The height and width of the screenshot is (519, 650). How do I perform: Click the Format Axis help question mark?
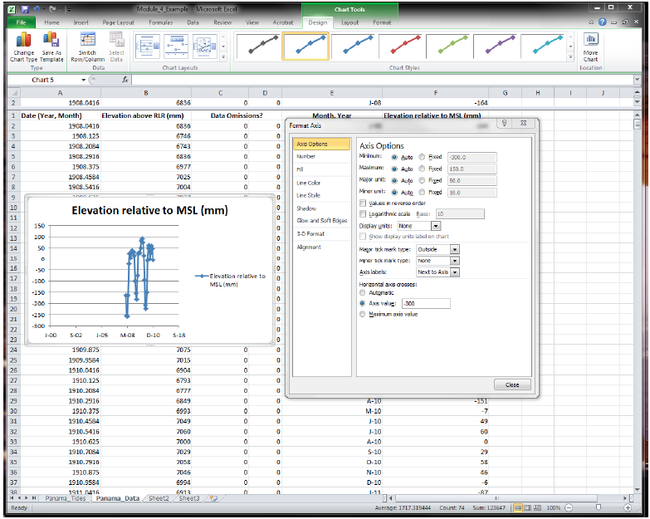[x=507, y=124]
